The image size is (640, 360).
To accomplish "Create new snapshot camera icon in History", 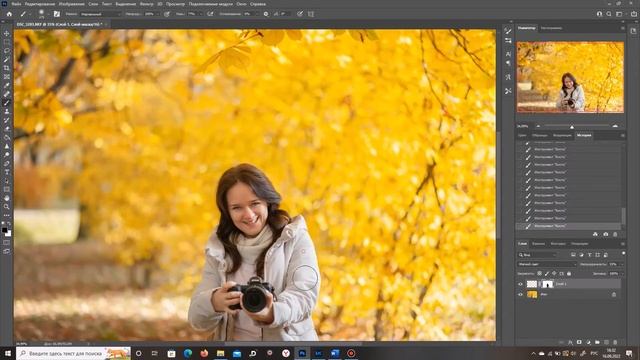I will [x=606, y=234].
